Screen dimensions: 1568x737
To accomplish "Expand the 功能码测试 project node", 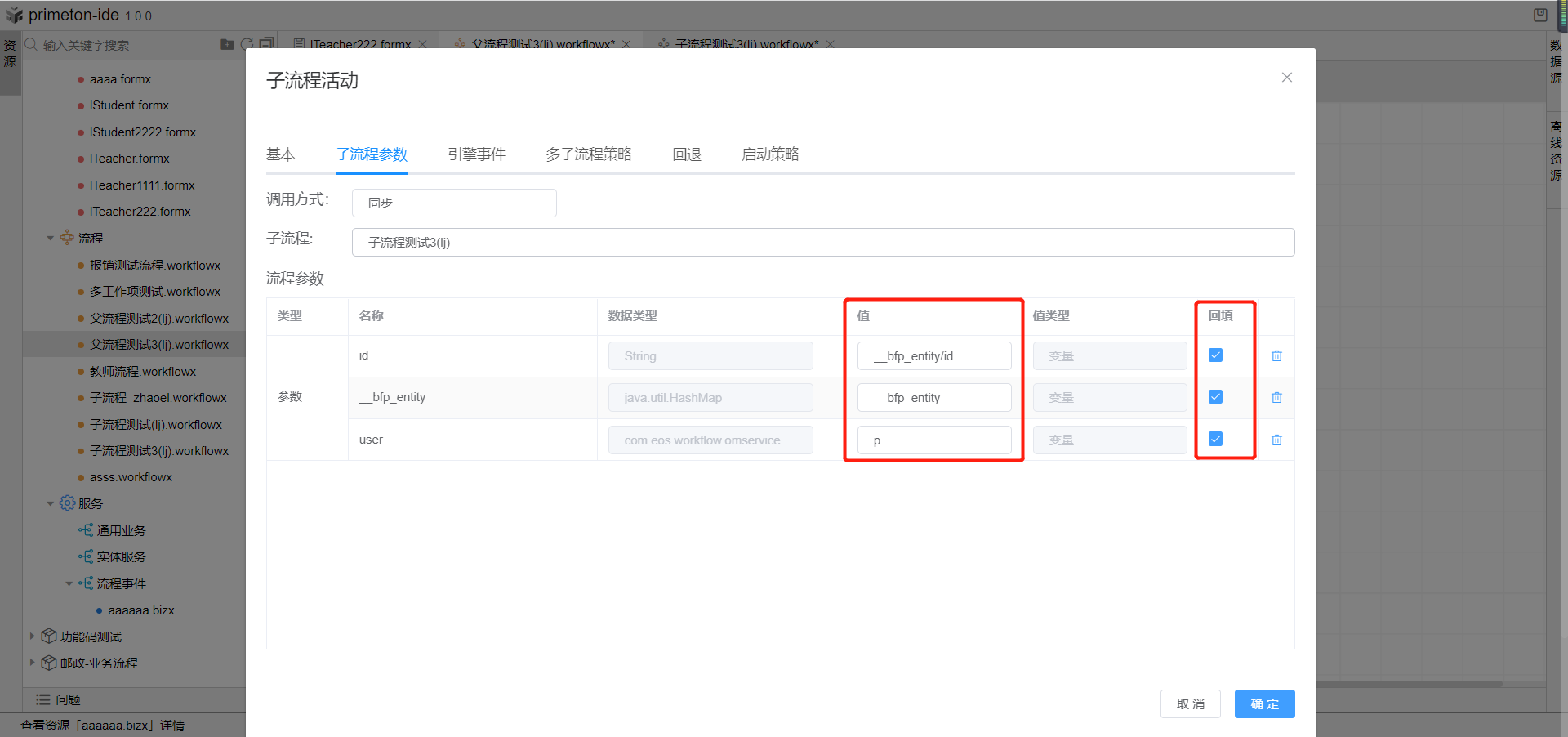I will point(33,636).
